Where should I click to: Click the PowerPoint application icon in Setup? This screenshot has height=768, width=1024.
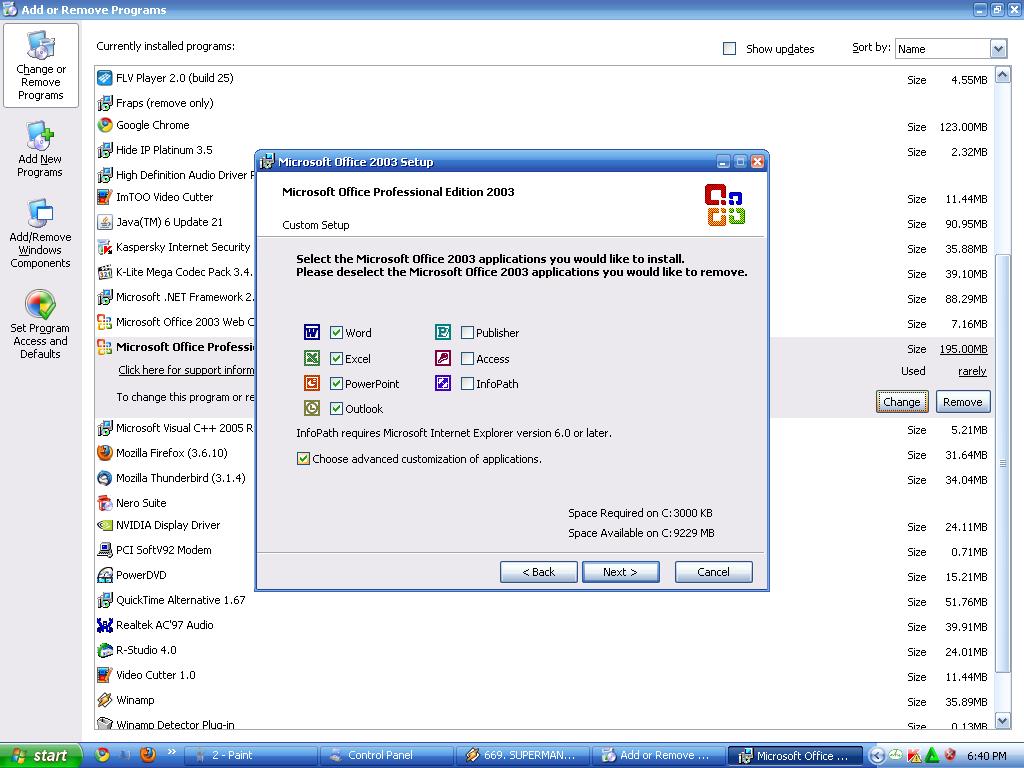[312, 383]
